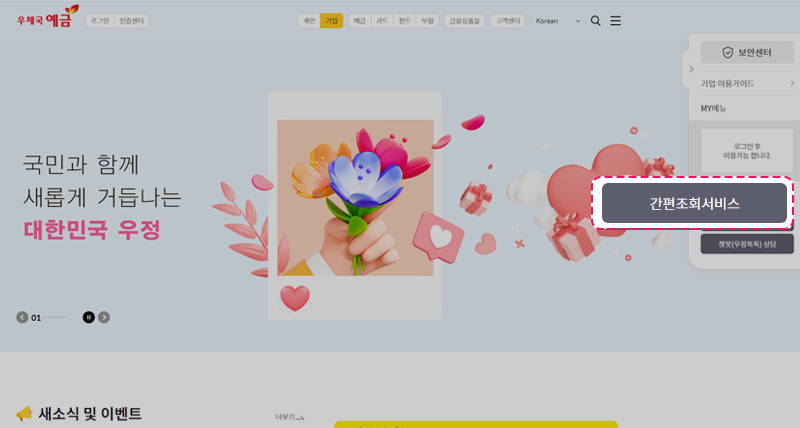Pause the banner slideshow
Viewport: 800px width, 428px height.
click(x=89, y=317)
